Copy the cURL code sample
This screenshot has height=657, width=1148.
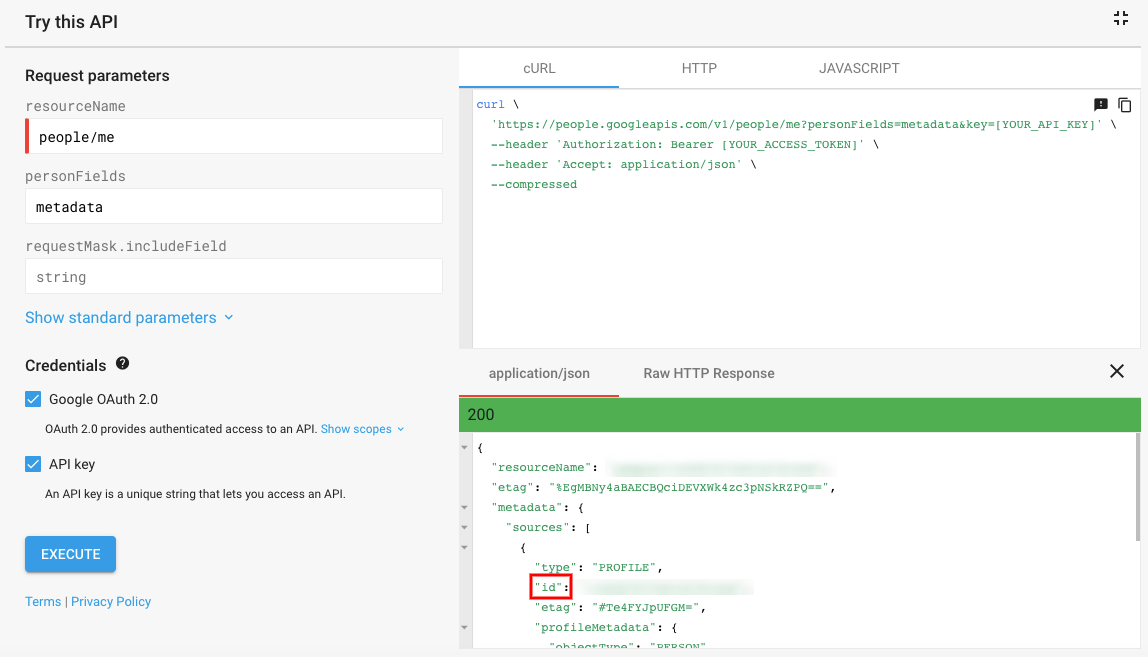pyautogui.click(x=1125, y=105)
